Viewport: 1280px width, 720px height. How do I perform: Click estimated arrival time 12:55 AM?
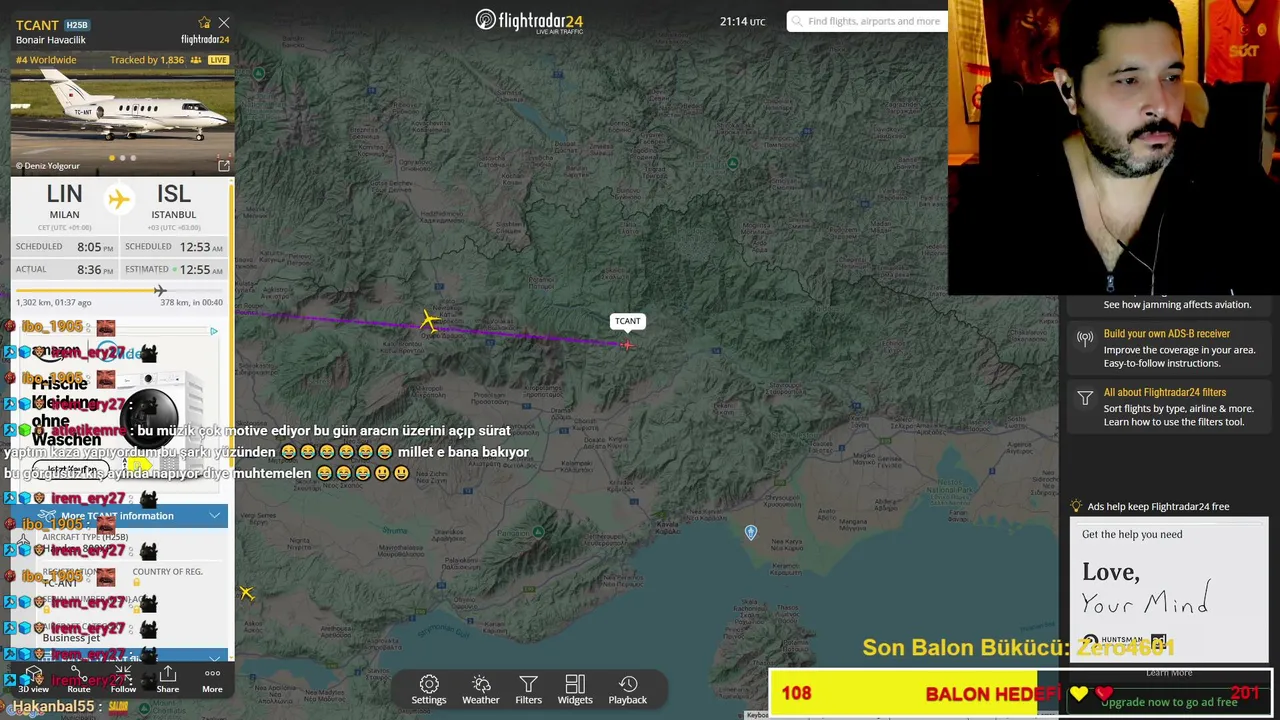[201, 270]
